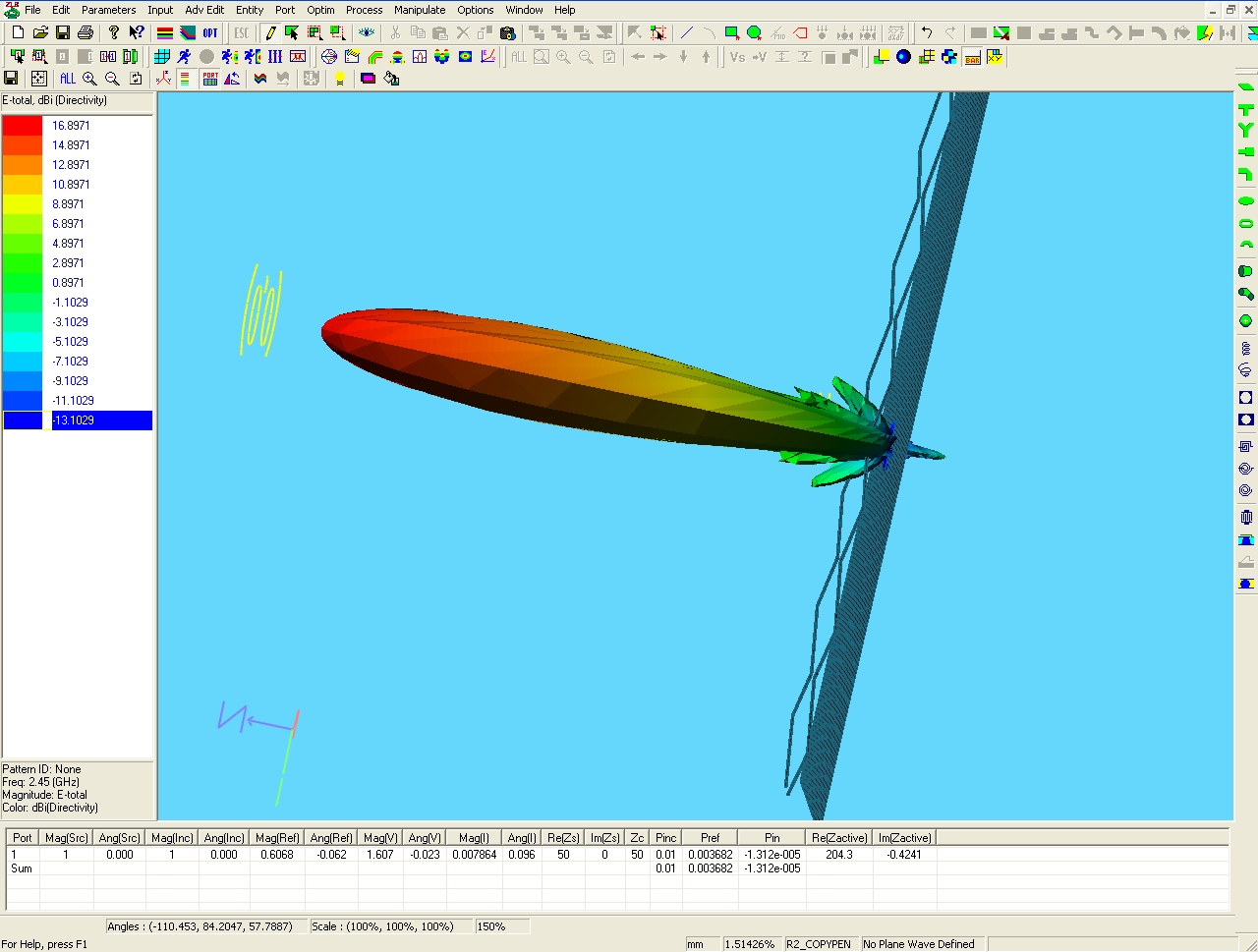Click the blue ALL button in third toolbar
1258x952 pixels.
[67, 79]
